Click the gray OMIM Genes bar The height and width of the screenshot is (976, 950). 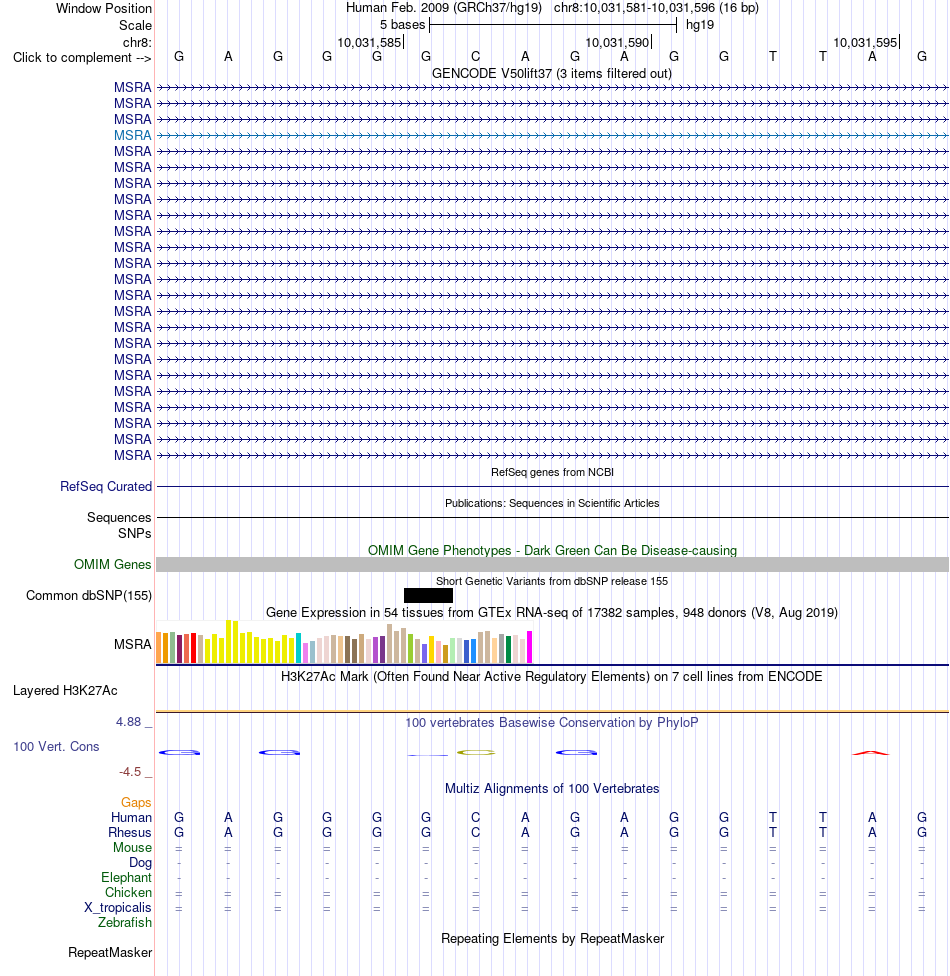click(x=552, y=565)
